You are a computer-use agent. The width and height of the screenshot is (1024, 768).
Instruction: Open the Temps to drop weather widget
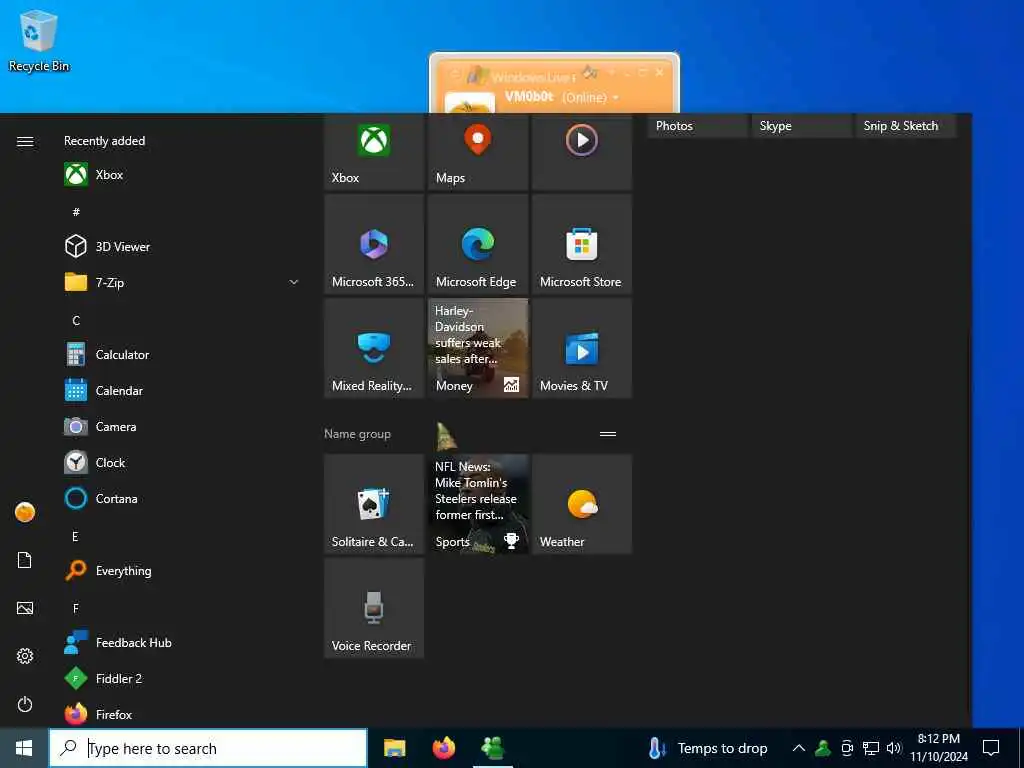708,748
